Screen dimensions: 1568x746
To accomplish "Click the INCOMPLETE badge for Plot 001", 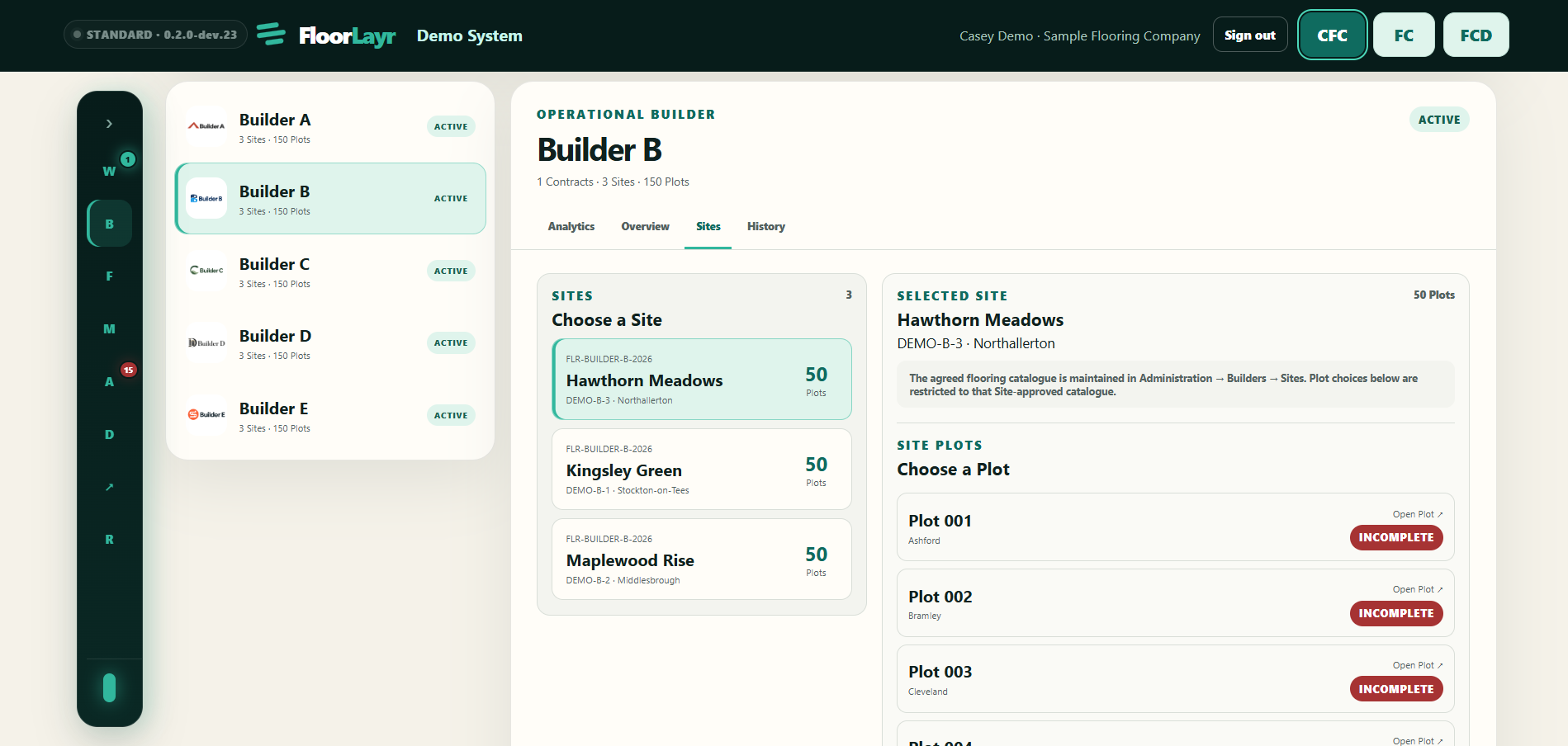I will (x=1396, y=537).
